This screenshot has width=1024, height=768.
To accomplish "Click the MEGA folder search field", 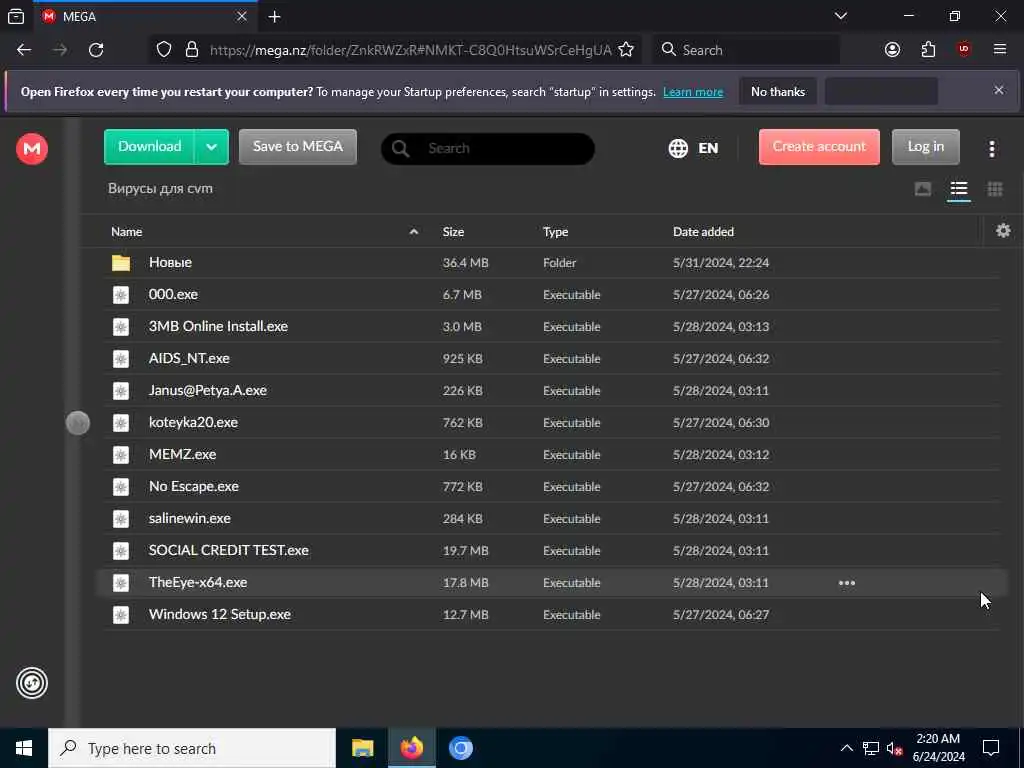I will [488, 148].
